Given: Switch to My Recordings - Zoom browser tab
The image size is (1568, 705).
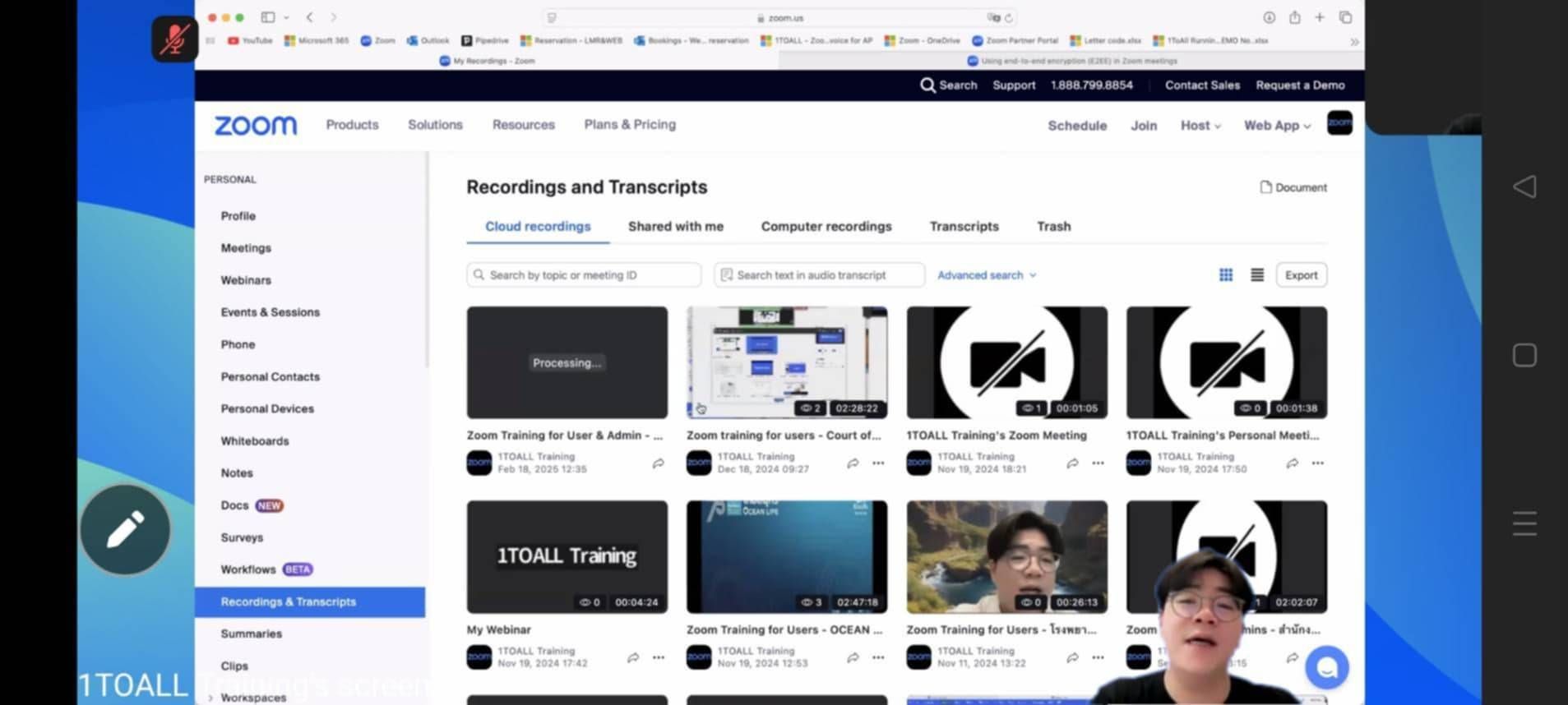Looking at the screenshot, I should [487, 61].
